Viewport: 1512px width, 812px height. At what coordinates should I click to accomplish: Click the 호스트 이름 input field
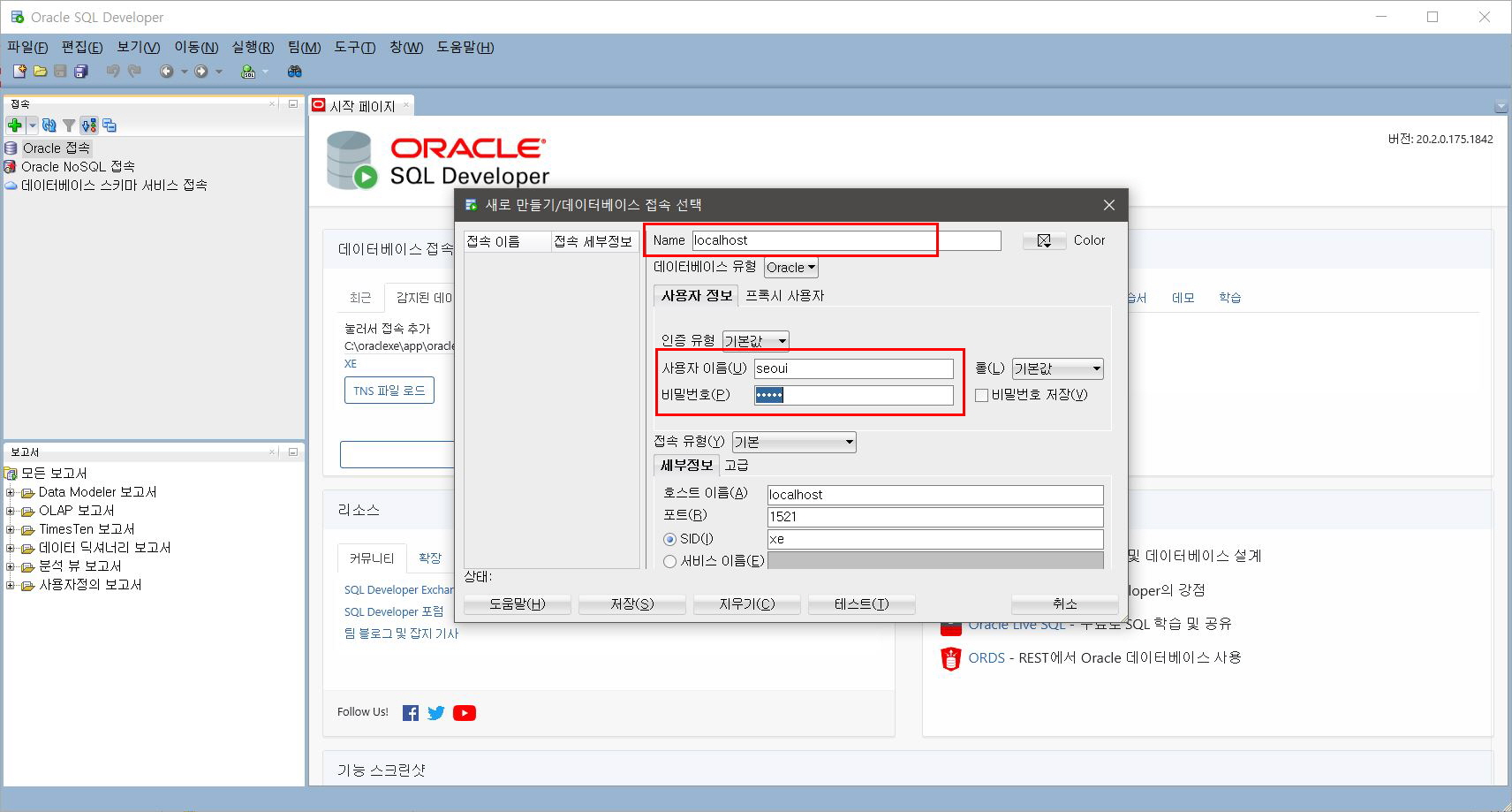(935, 495)
